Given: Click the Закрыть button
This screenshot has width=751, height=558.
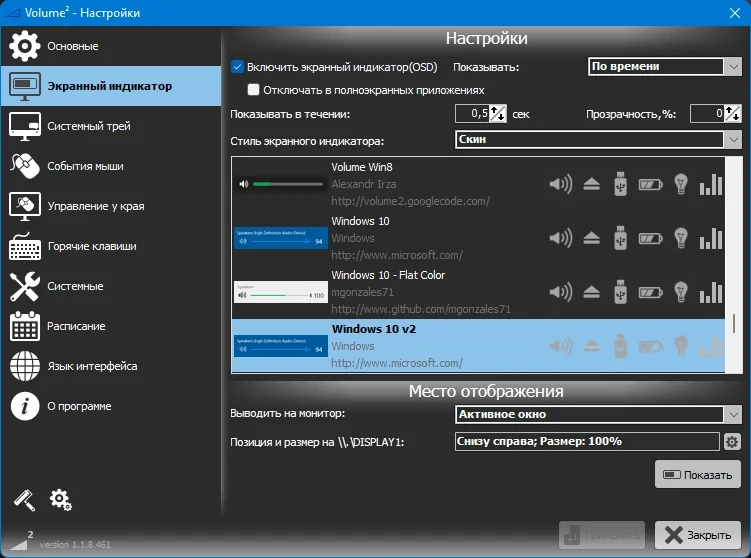Looking at the screenshot, I should click(698, 535).
